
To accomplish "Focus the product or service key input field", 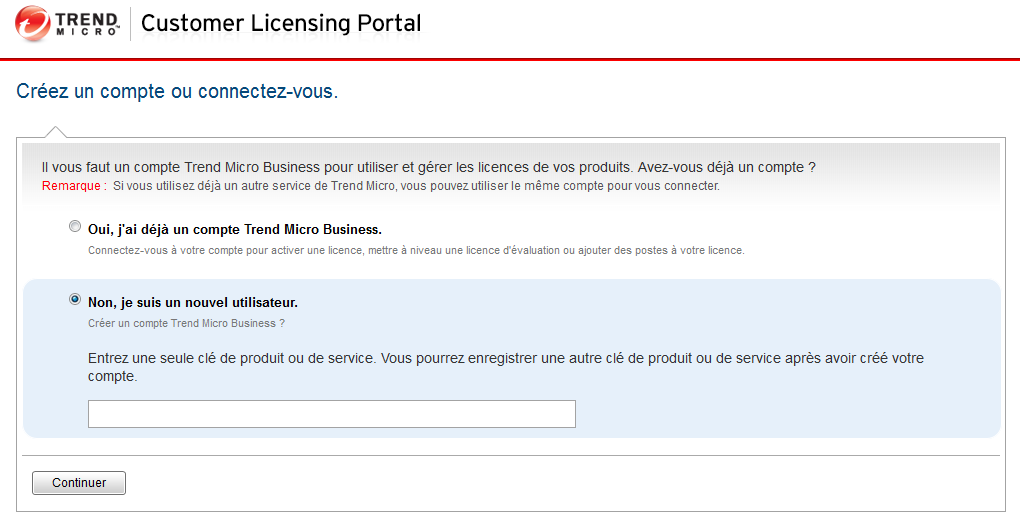I will tap(331, 414).
